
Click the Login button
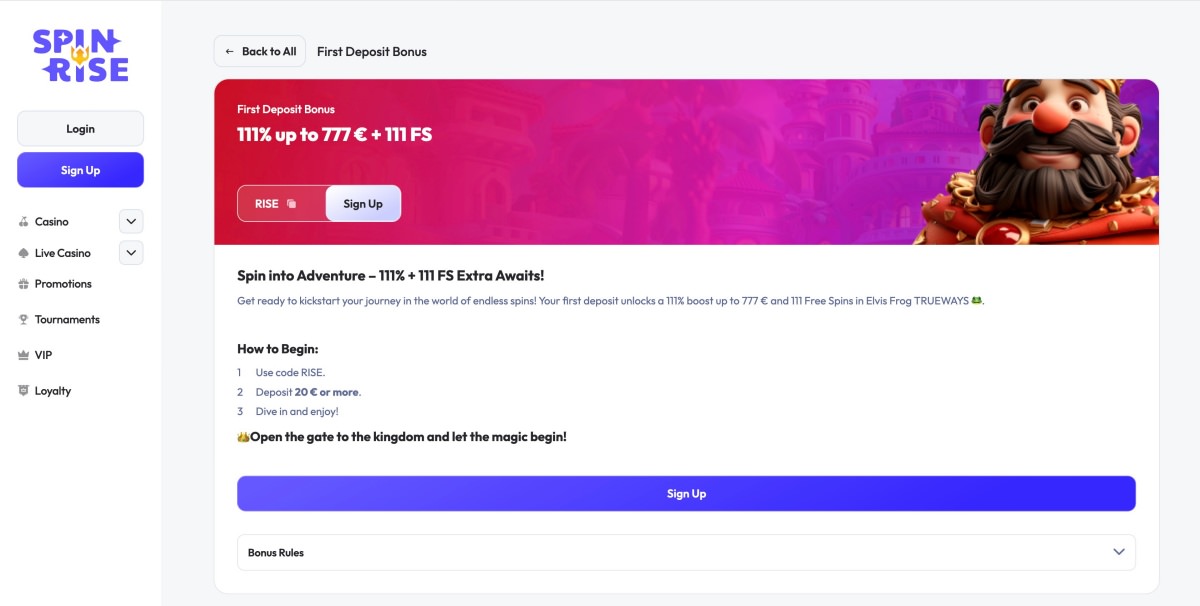click(x=80, y=129)
